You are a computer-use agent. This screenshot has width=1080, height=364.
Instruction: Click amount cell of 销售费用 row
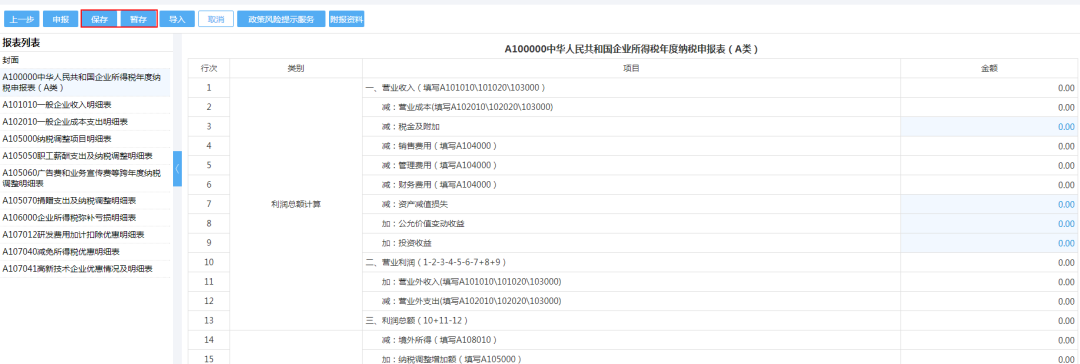coord(990,146)
